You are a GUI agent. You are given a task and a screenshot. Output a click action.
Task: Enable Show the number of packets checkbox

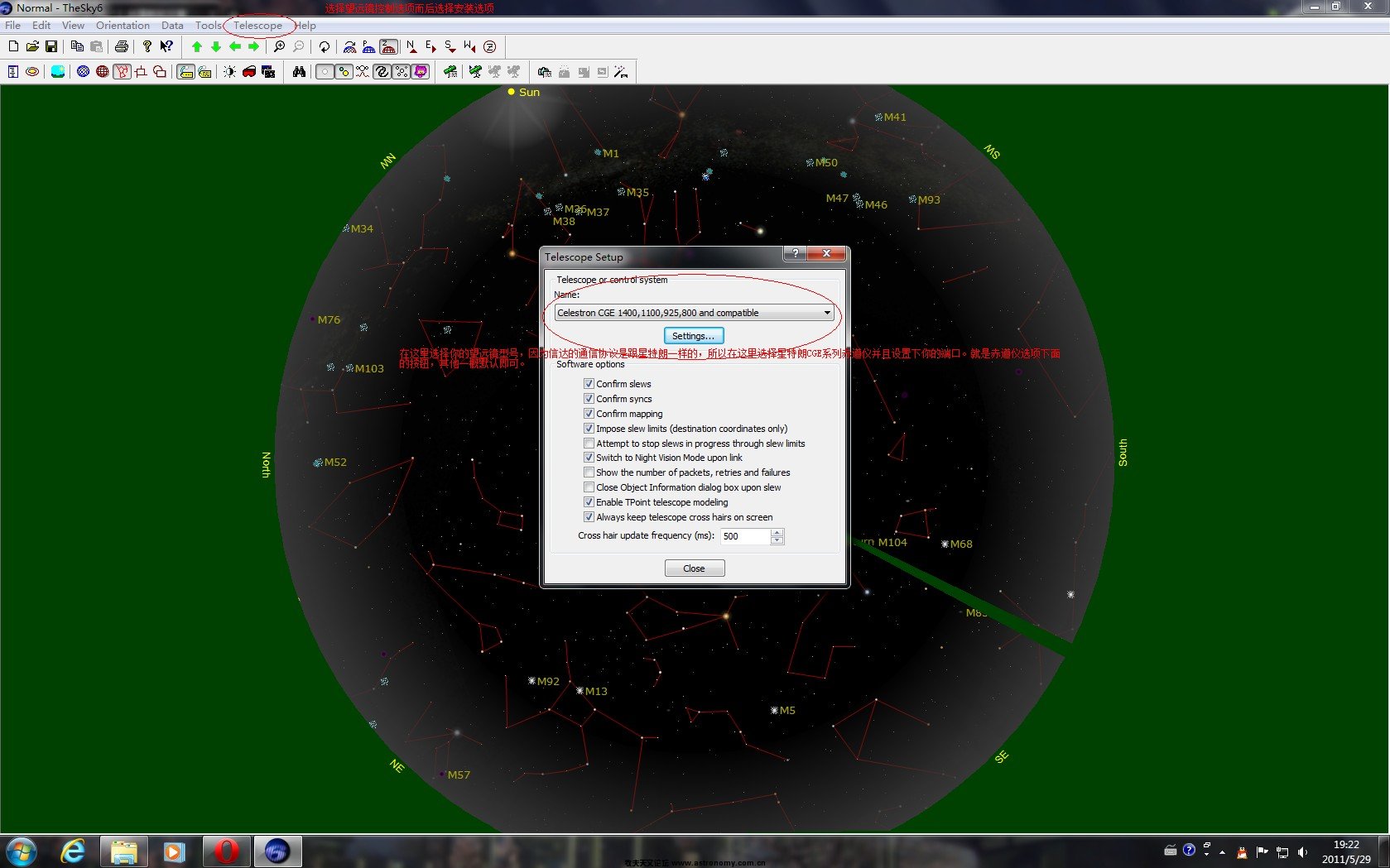[589, 472]
